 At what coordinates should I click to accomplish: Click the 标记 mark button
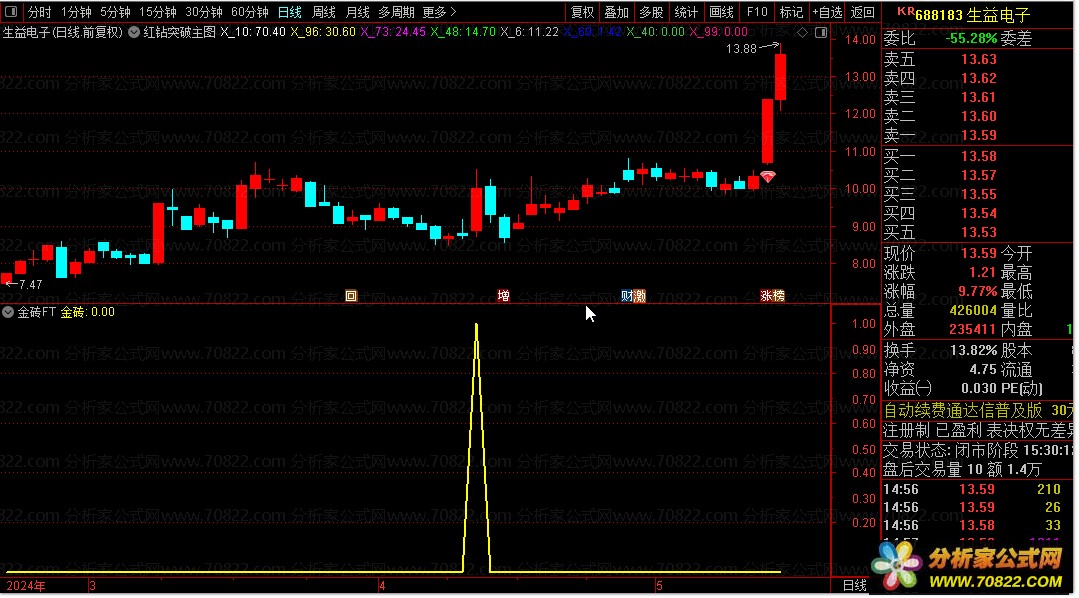pos(791,12)
